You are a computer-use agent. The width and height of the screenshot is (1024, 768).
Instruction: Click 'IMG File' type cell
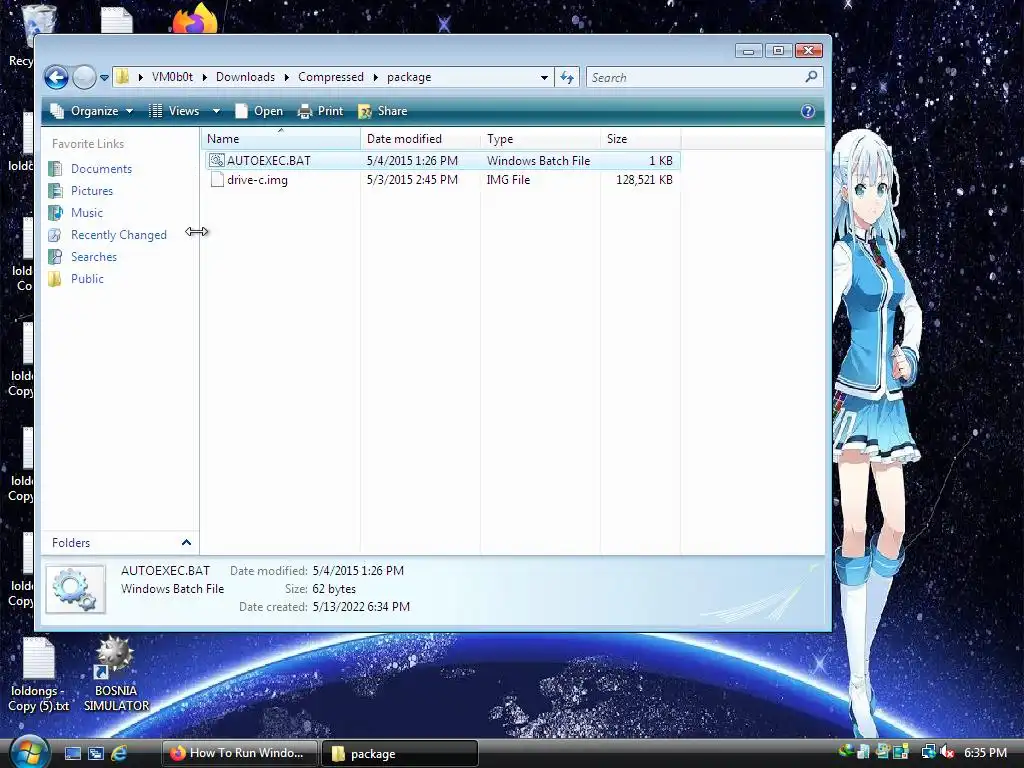(508, 180)
